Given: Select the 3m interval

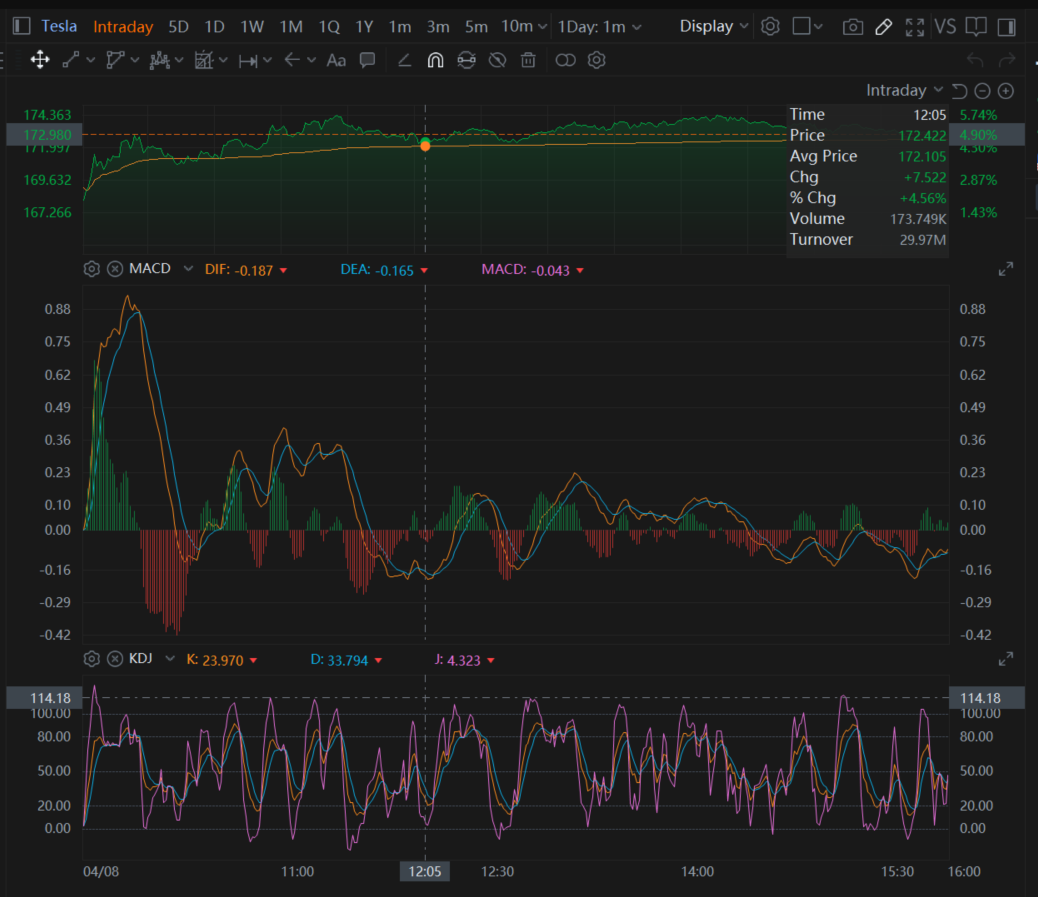Looking at the screenshot, I should (x=438, y=27).
